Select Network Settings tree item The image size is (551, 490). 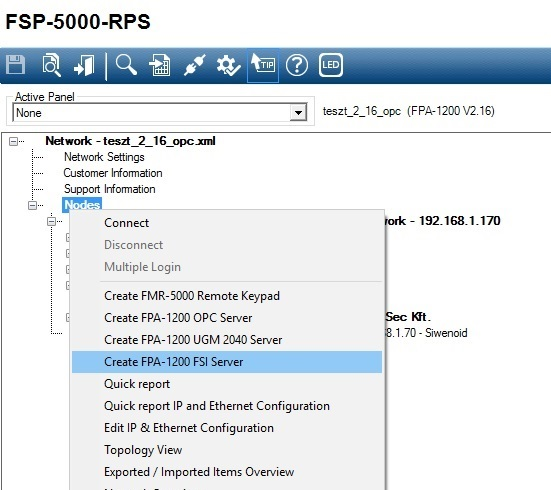pos(104,157)
